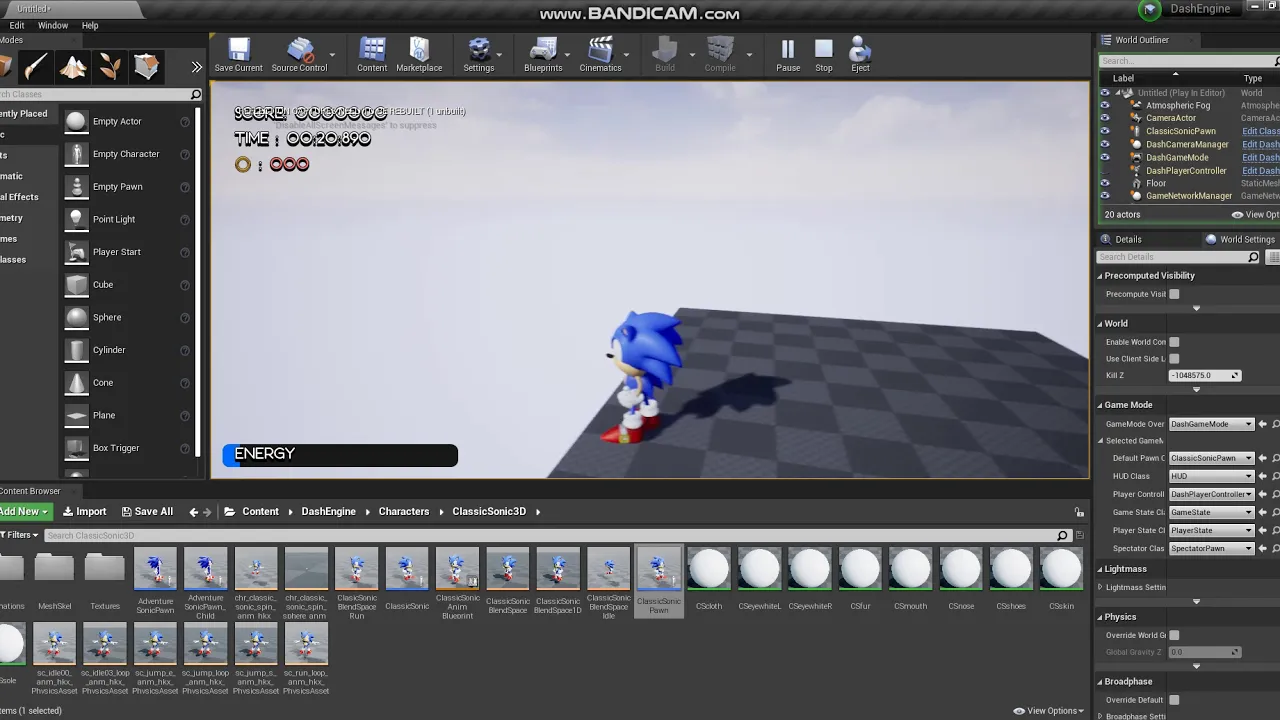Image resolution: width=1280 pixels, height=720 pixels.
Task: Select the Geometry Editing mode icon
Action: point(147,67)
